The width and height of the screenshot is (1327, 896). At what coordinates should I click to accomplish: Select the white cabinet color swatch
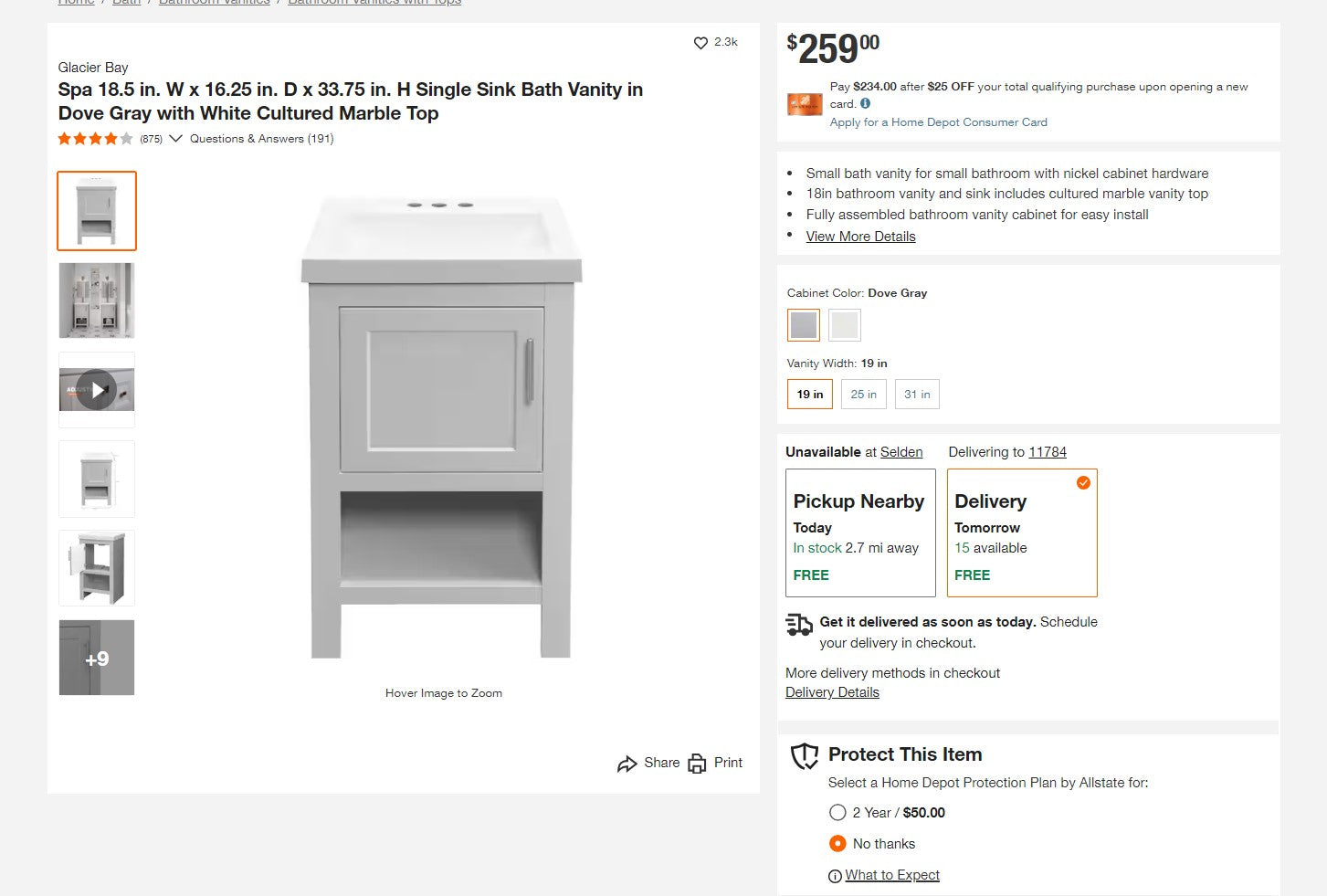point(845,325)
